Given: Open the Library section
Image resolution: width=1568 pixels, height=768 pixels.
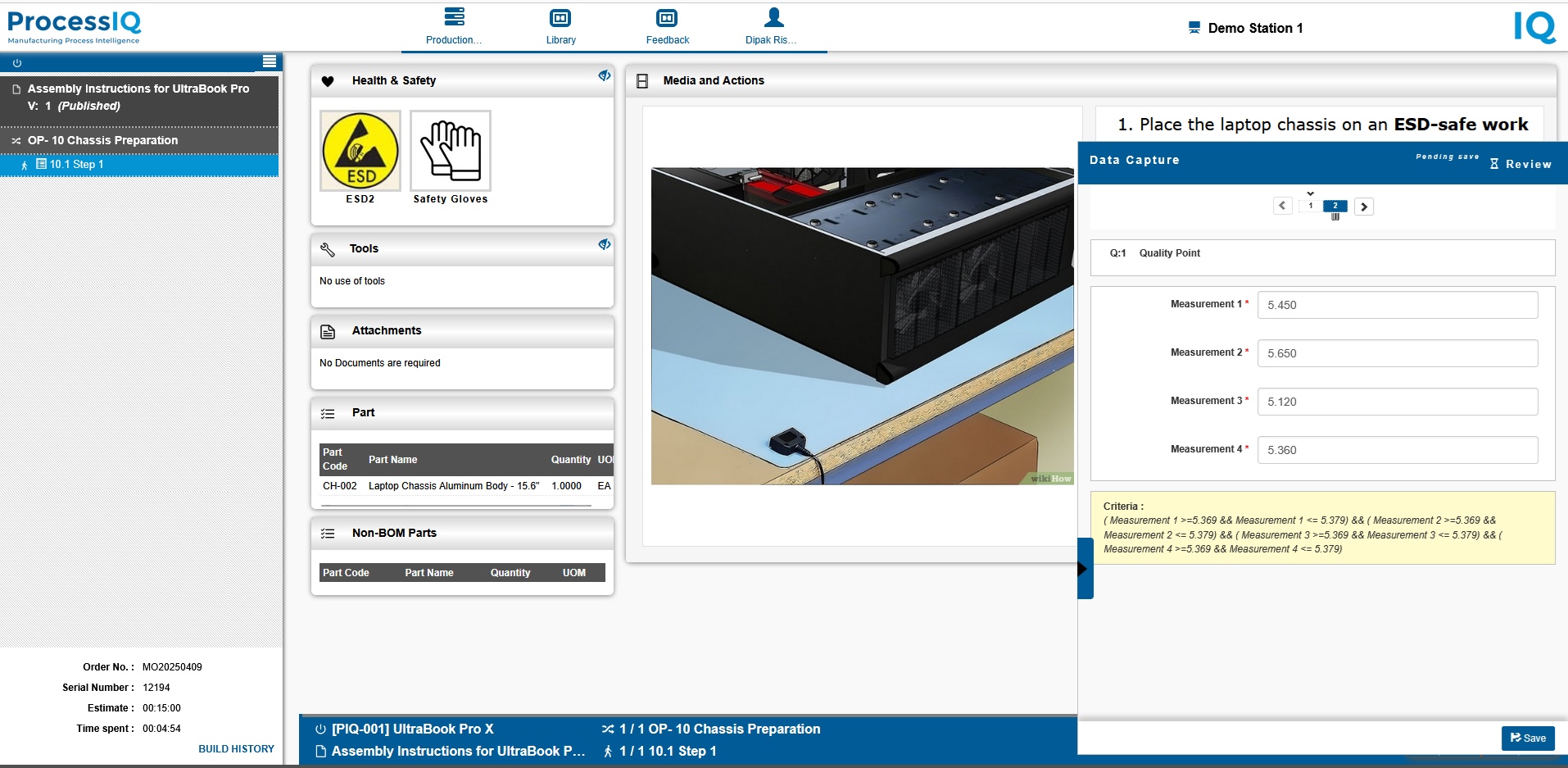Looking at the screenshot, I should (560, 26).
